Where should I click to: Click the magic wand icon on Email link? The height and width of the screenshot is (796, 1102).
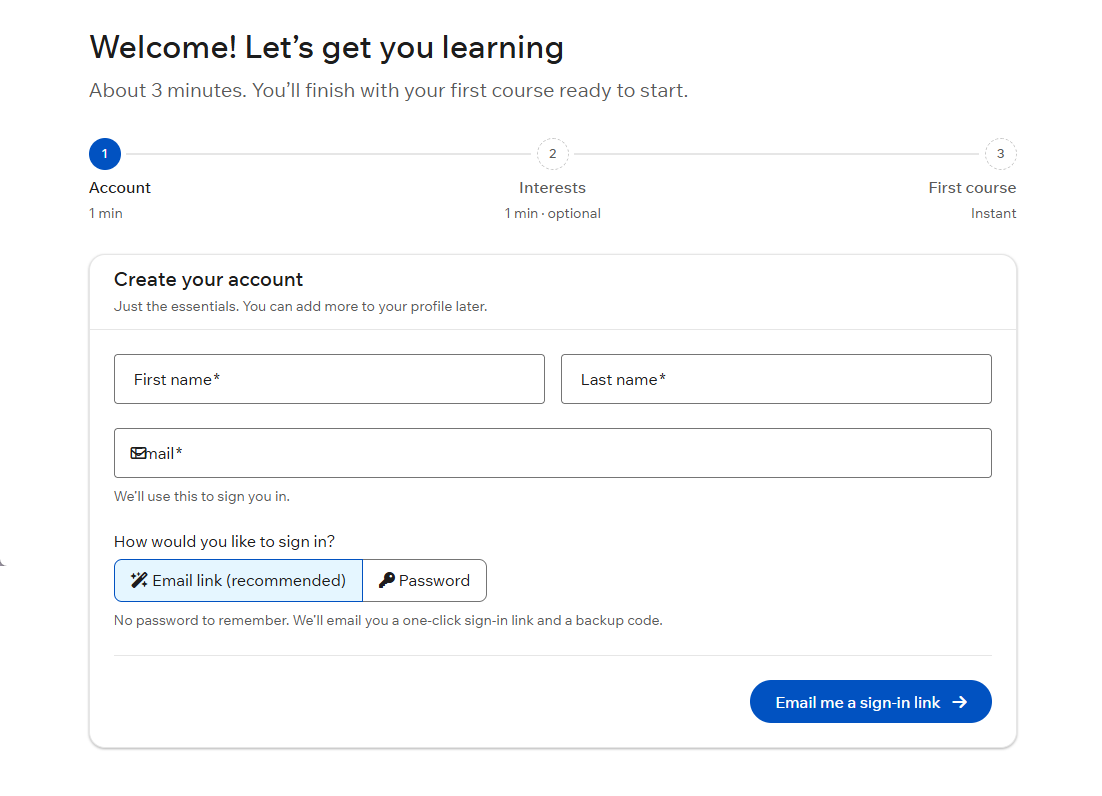click(x=139, y=580)
